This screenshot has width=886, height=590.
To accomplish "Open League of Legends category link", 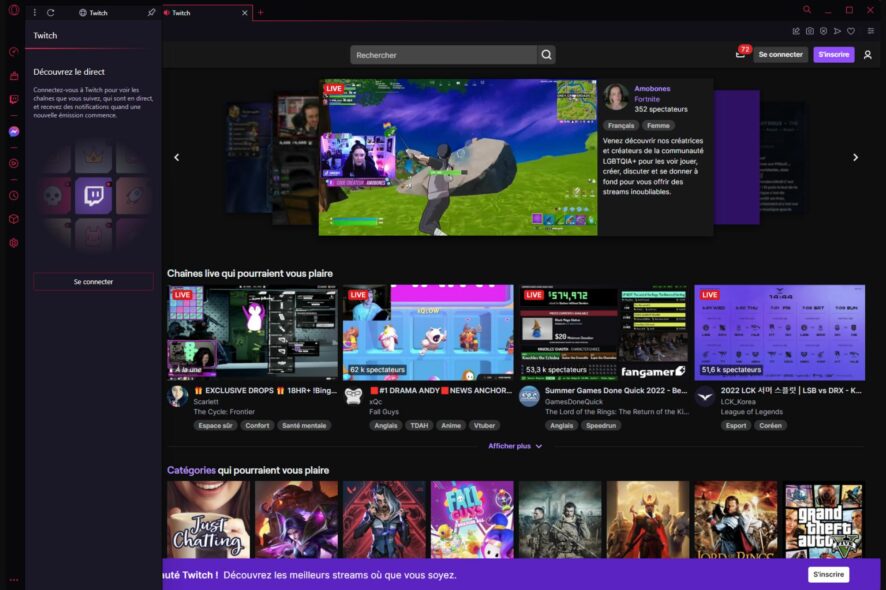I will 752,411.
